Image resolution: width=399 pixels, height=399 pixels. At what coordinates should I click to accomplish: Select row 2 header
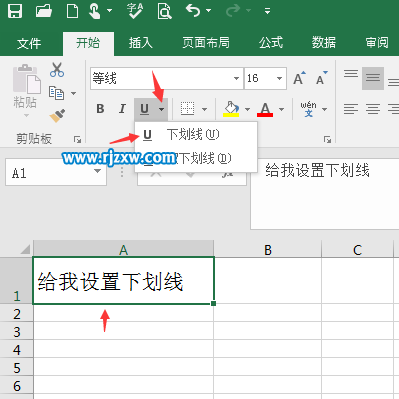point(17,314)
